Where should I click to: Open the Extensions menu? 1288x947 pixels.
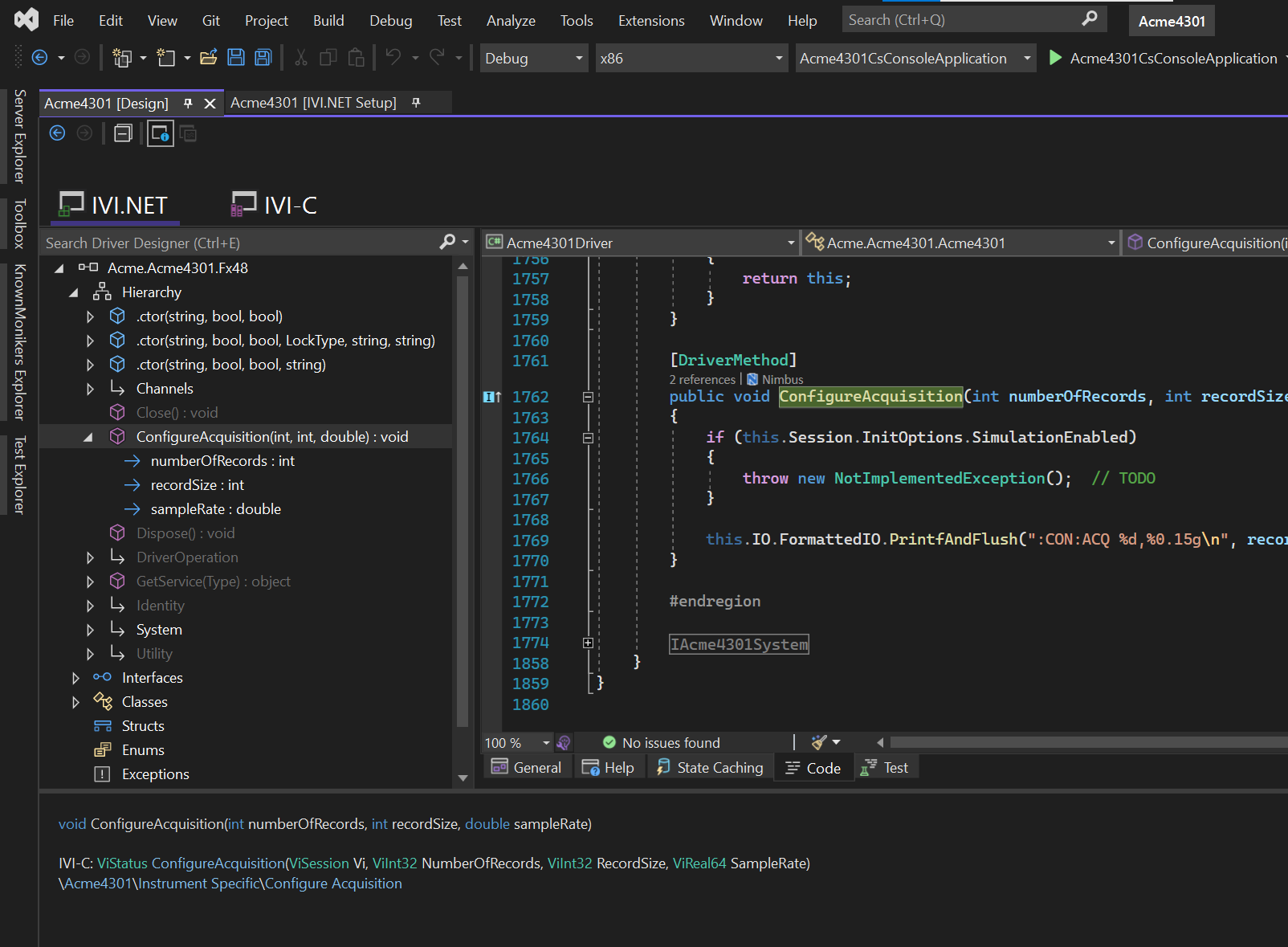pos(650,21)
